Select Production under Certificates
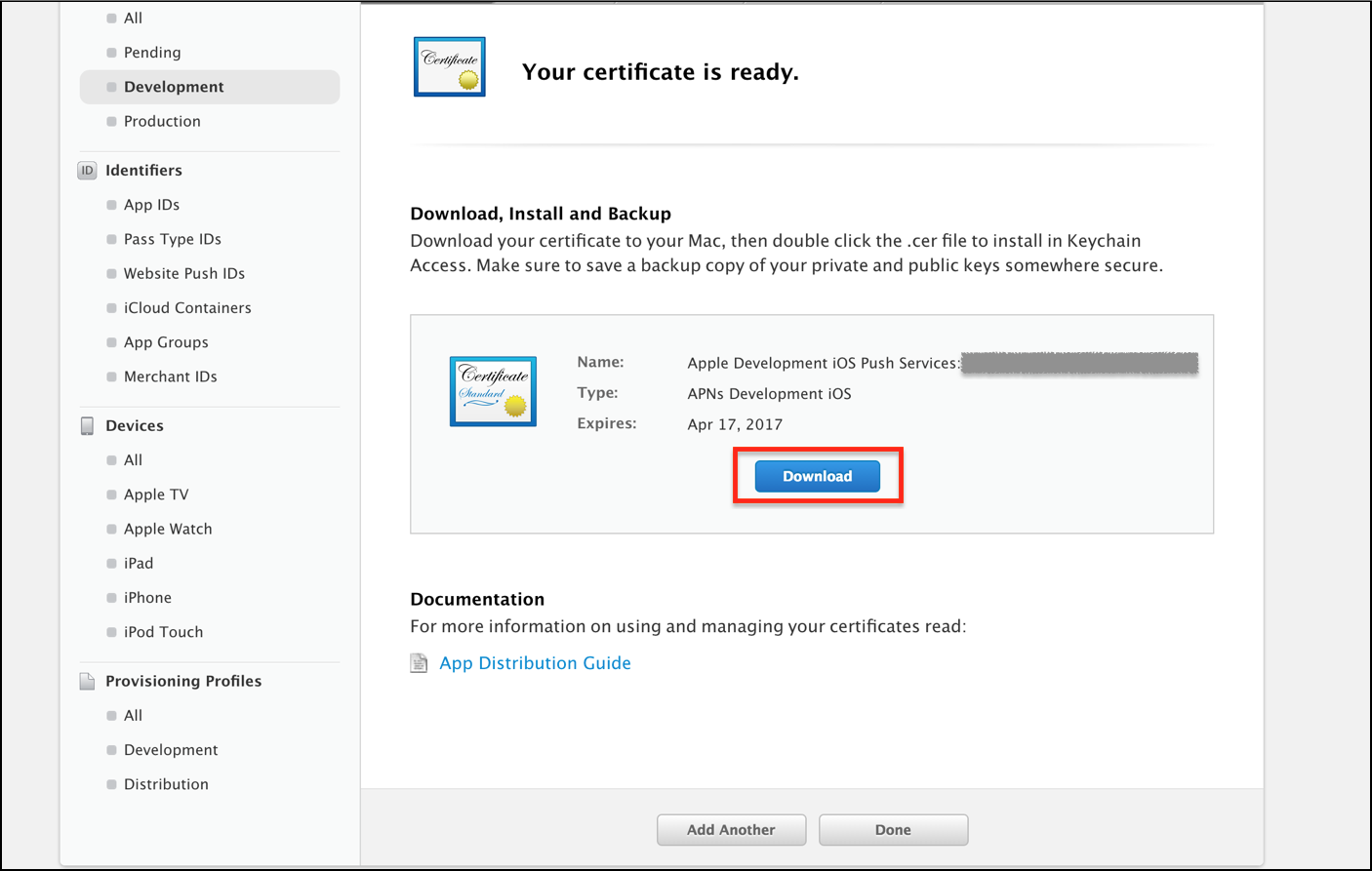1372x871 pixels. click(x=162, y=121)
